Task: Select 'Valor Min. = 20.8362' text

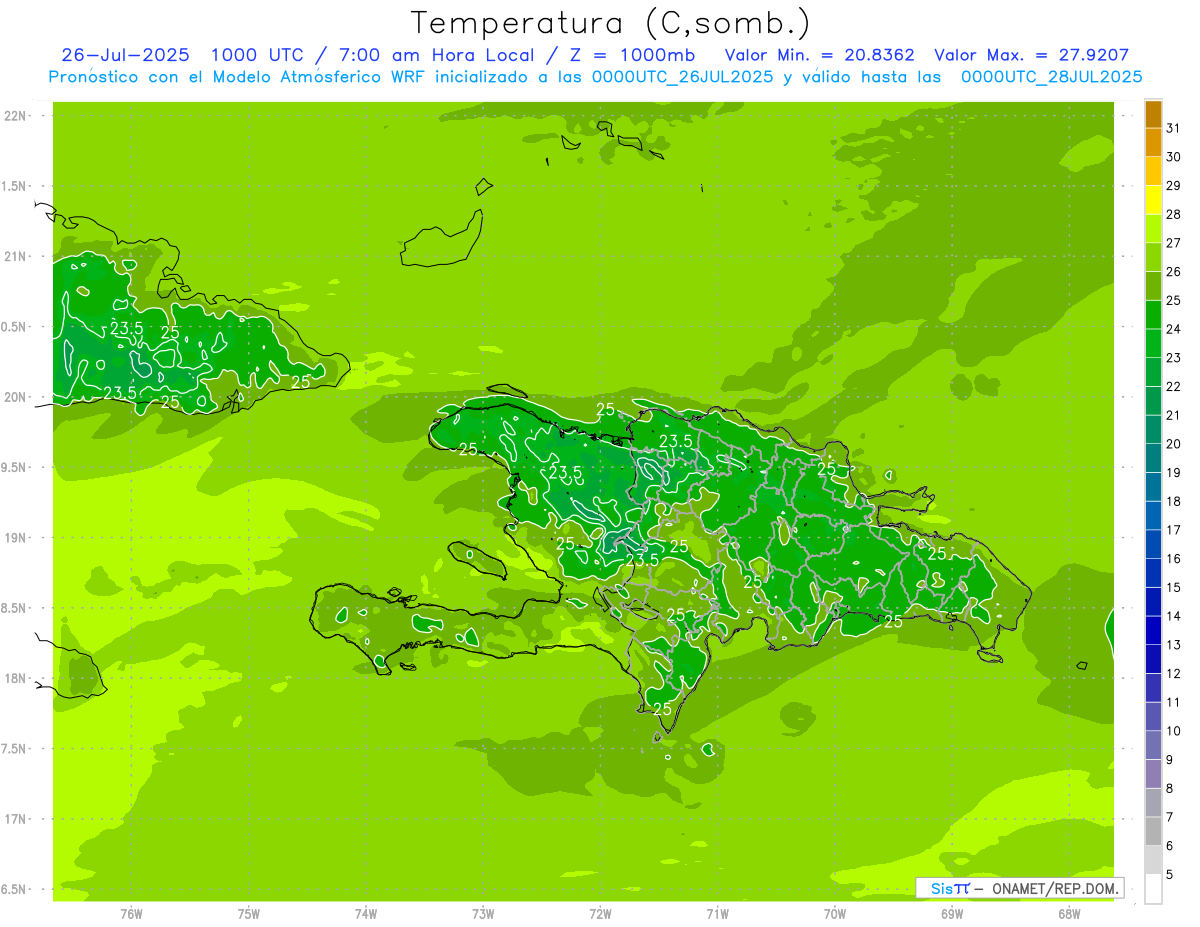Action: point(819,55)
